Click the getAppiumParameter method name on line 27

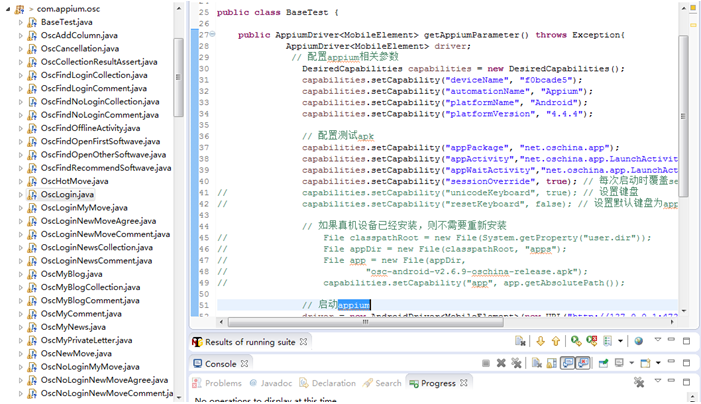[x=471, y=35]
